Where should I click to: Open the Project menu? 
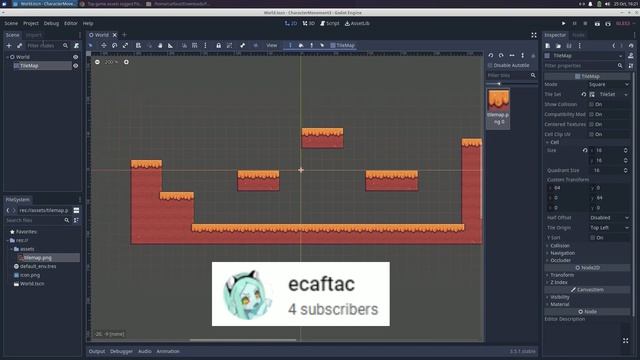point(31,24)
